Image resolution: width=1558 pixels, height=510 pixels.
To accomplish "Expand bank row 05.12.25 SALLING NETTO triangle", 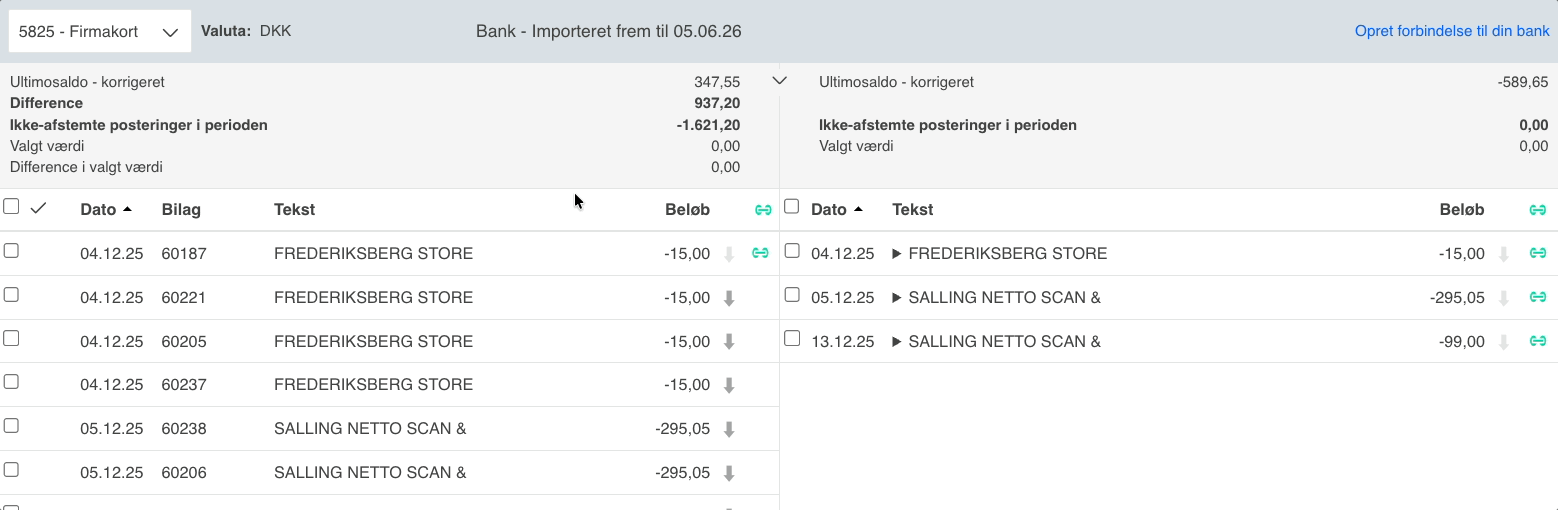I will (897, 298).
